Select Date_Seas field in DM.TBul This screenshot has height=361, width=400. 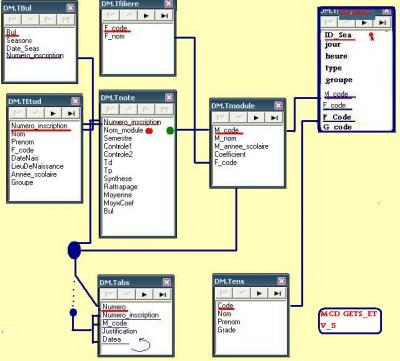[x=23, y=49]
